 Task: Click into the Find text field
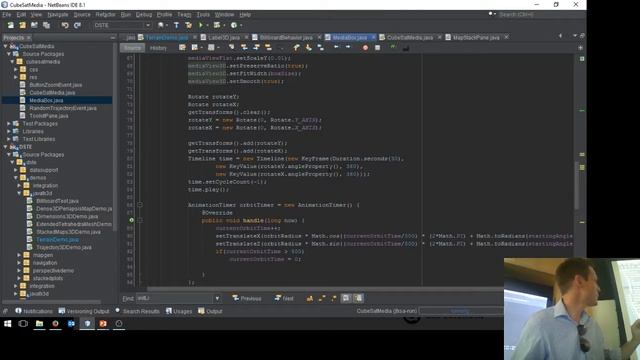pyautogui.click(x=175, y=298)
